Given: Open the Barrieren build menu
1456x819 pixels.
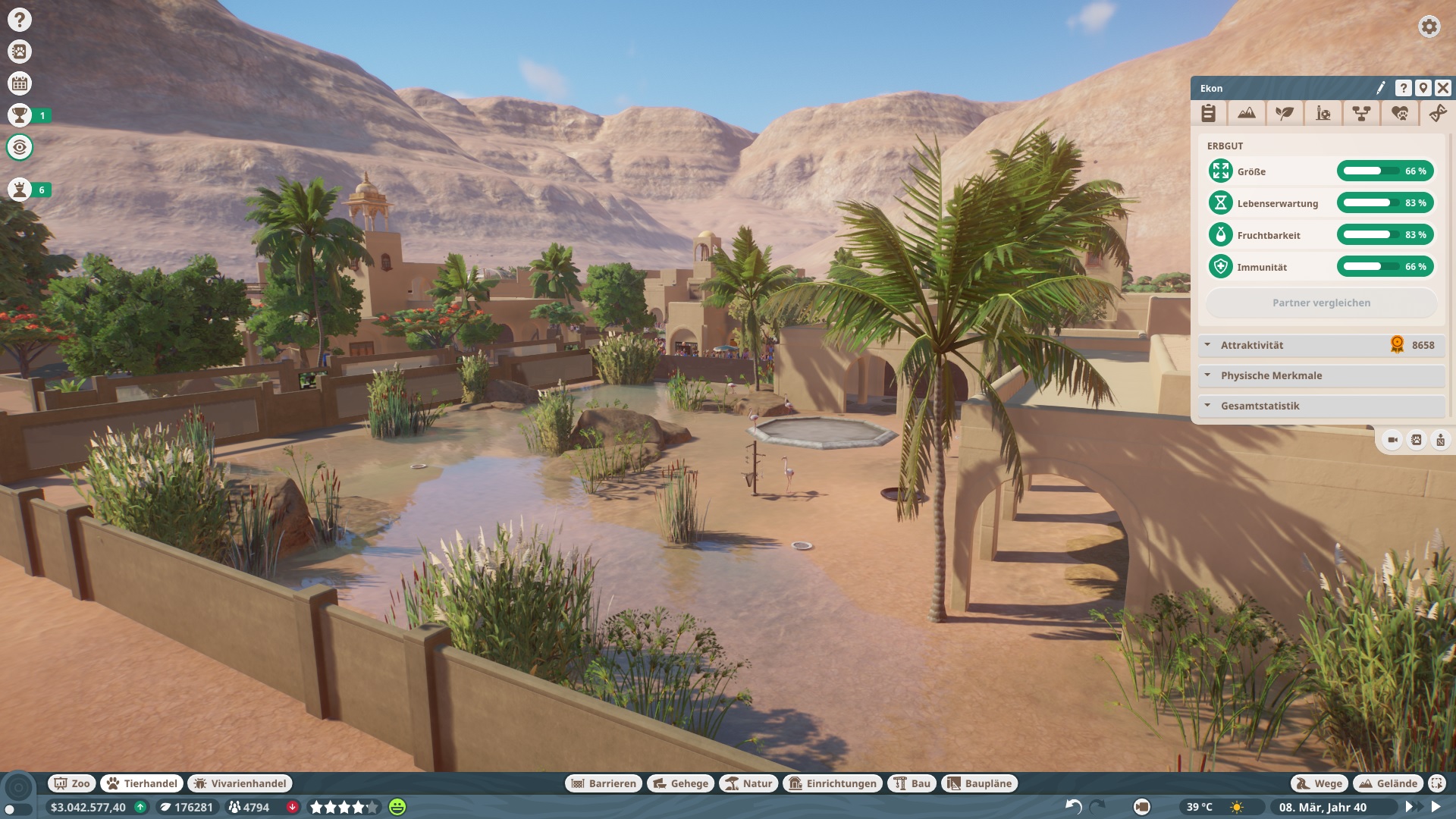Looking at the screenshot, I should click(x=604, y=783).
